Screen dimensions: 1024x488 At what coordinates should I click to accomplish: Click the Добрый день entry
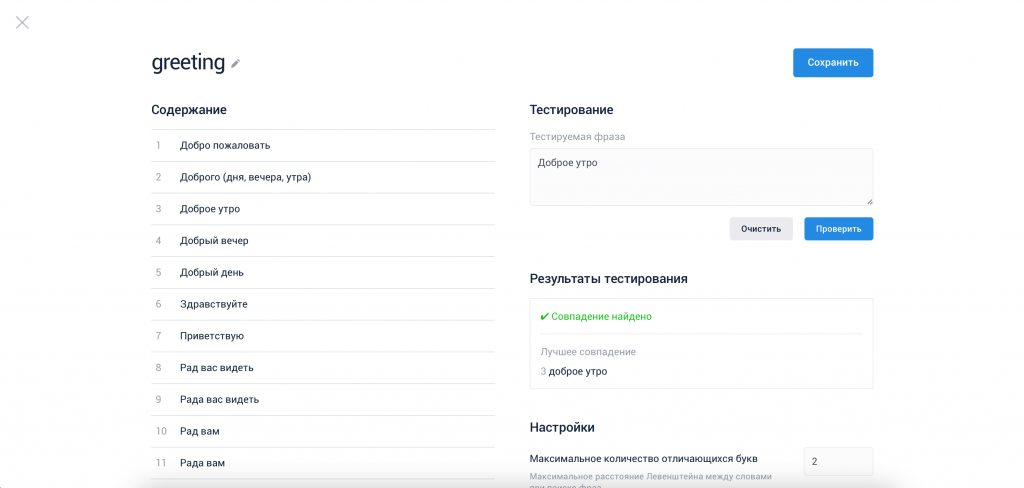(212, 272)
